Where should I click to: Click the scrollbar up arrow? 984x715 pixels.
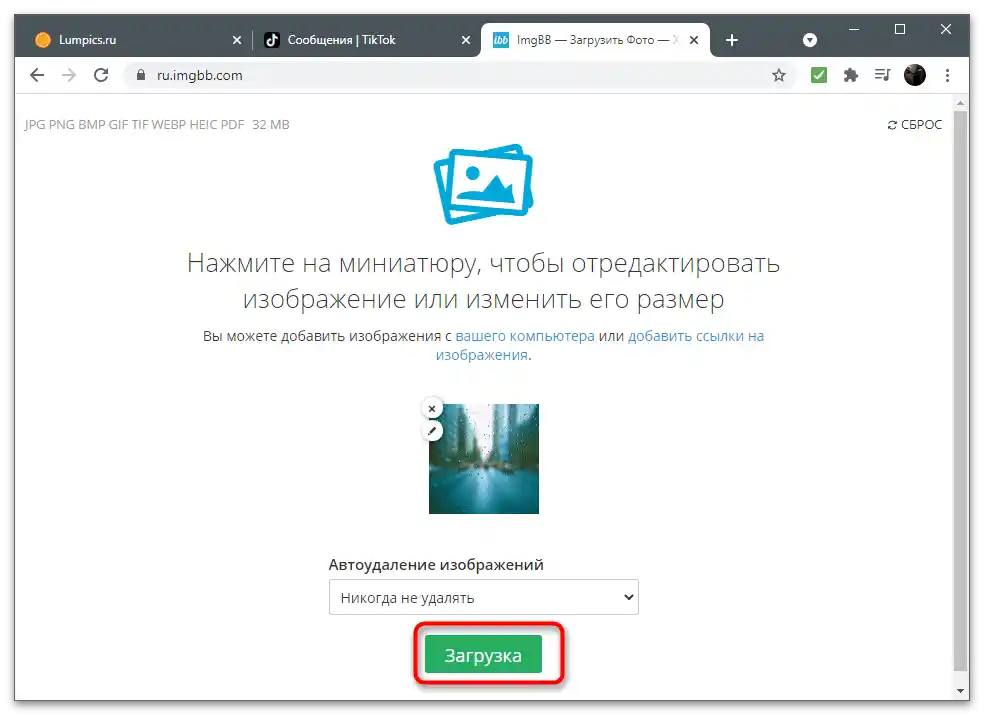[x=960, y=102]
